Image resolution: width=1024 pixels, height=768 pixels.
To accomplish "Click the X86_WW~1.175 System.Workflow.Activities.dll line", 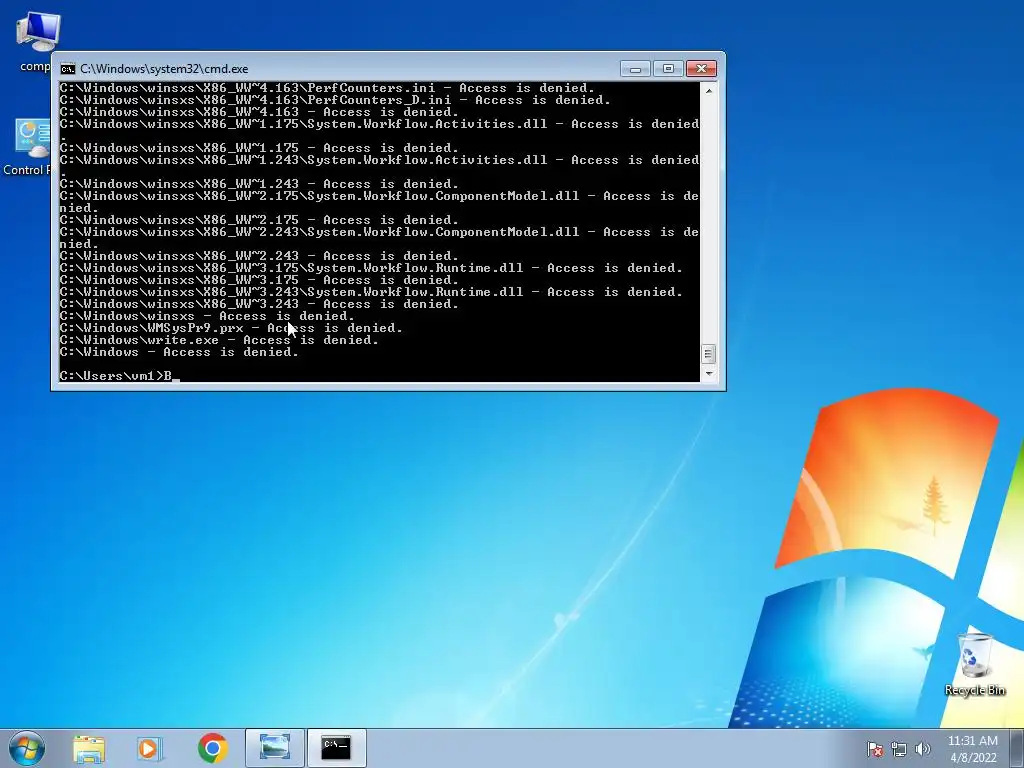I will click(379, 130).
